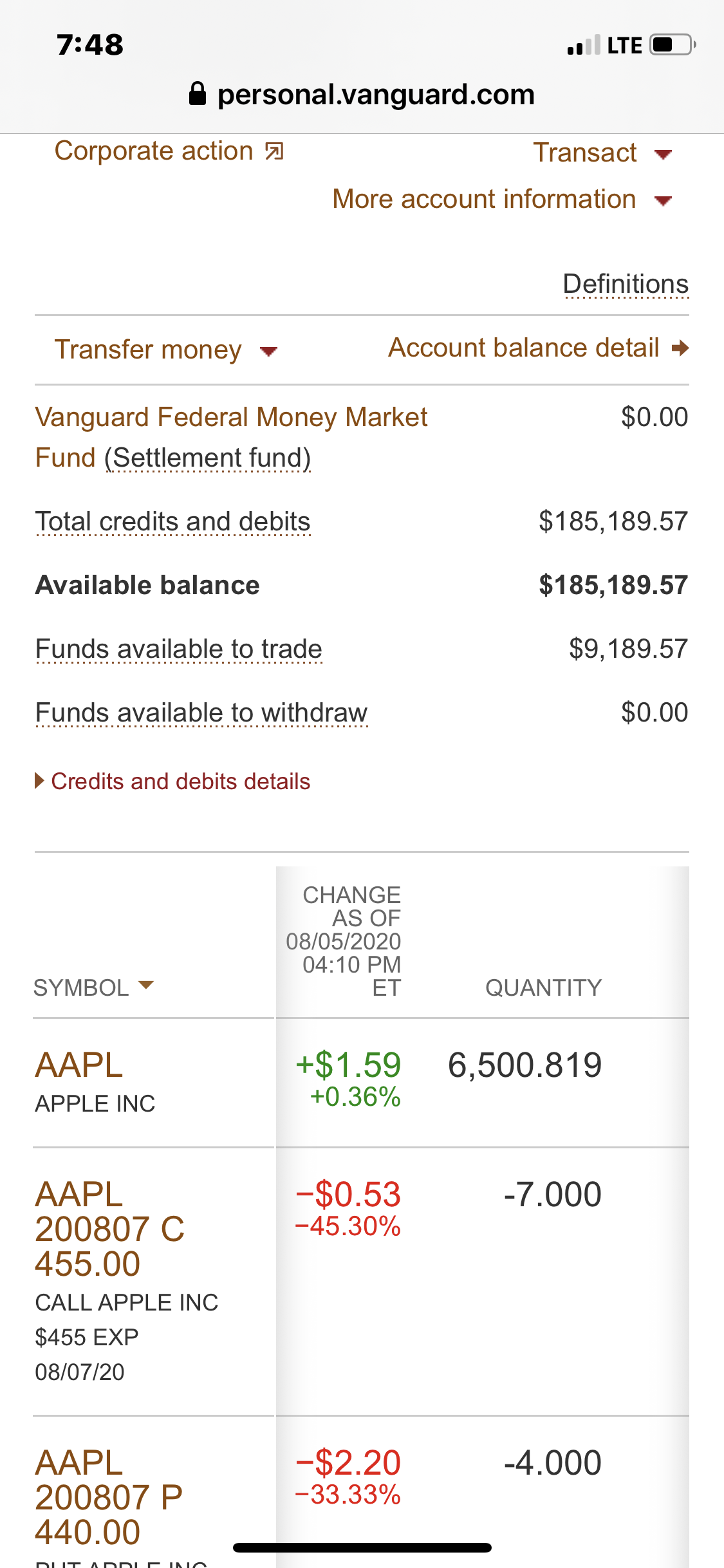Open Vanguard Federal Money Market Fund link
The image size is (724, 1568).
coord(230,417)
